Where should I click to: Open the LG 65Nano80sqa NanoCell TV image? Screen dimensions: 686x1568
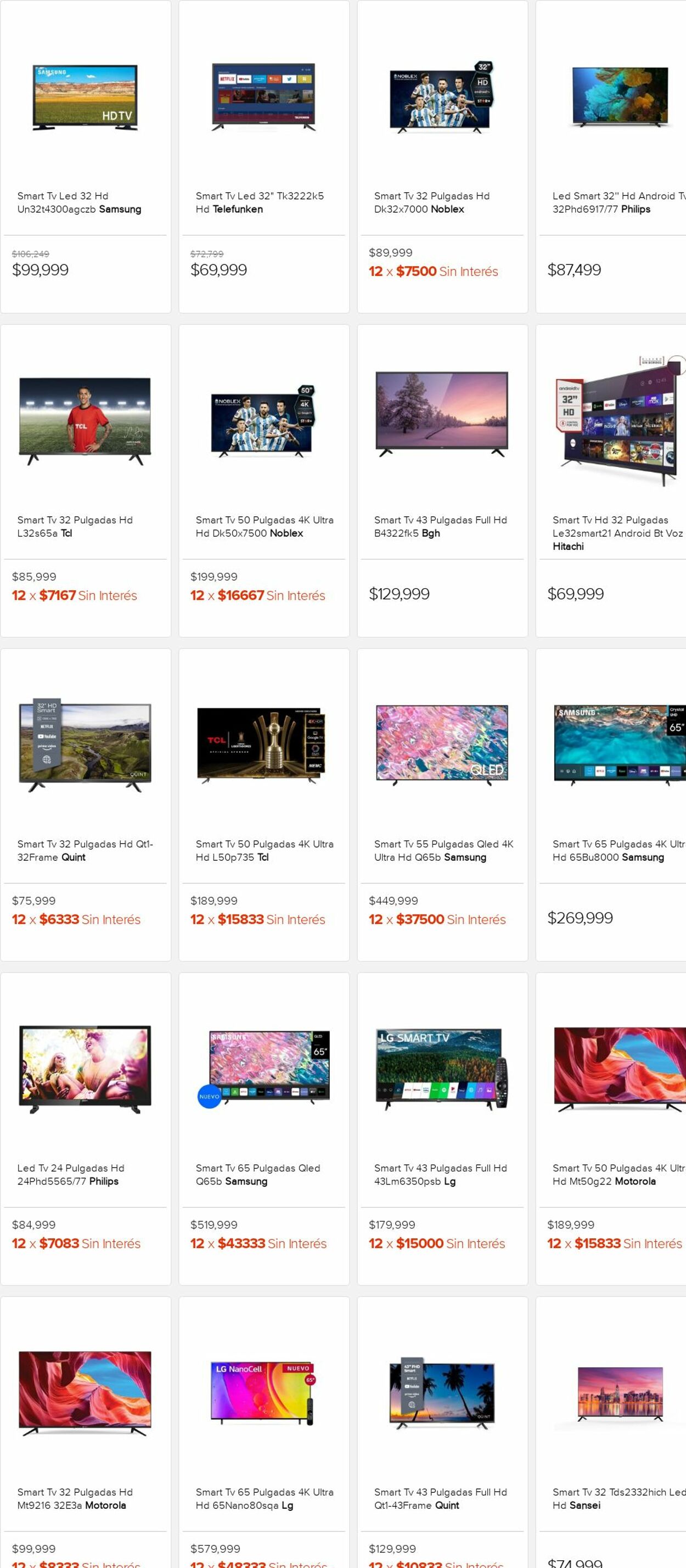tap(263, 1394)
